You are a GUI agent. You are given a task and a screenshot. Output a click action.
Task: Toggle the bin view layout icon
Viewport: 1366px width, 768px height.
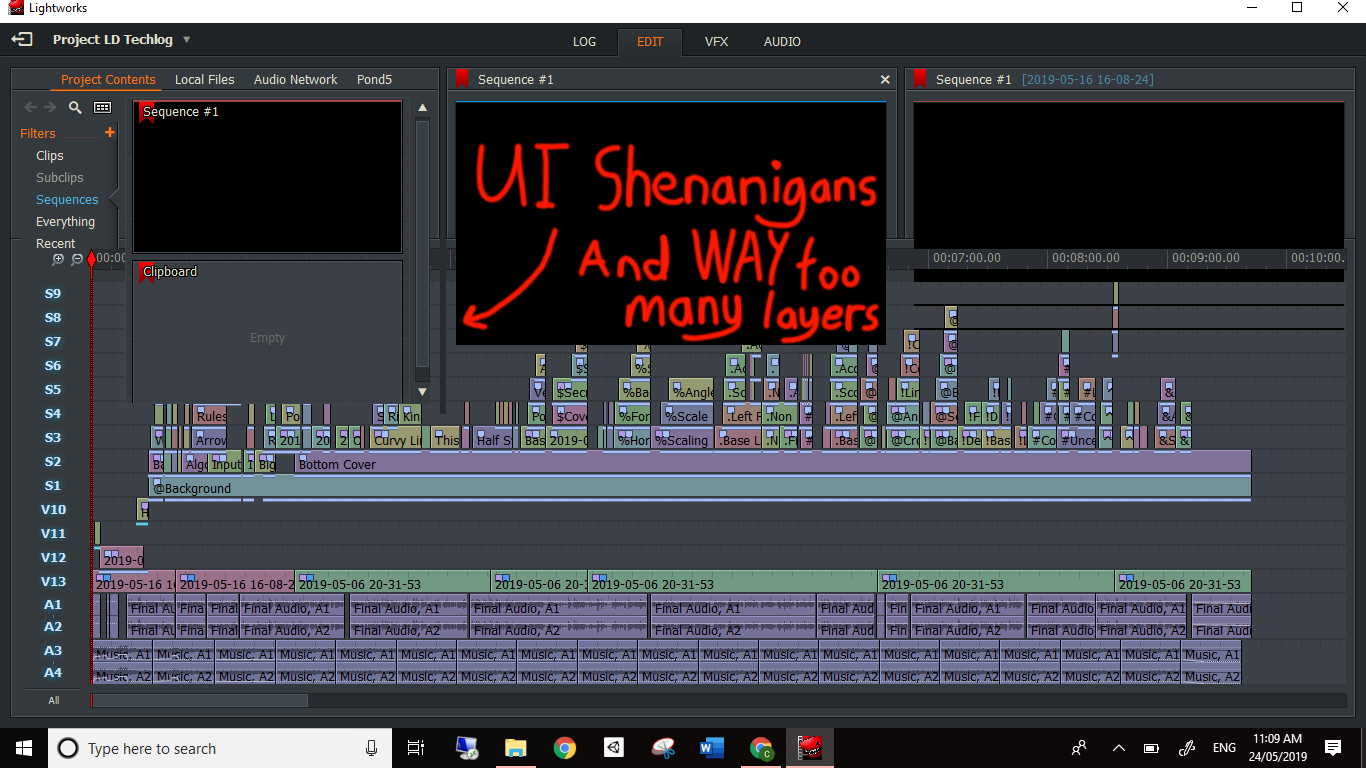click(x=102, y=107)
